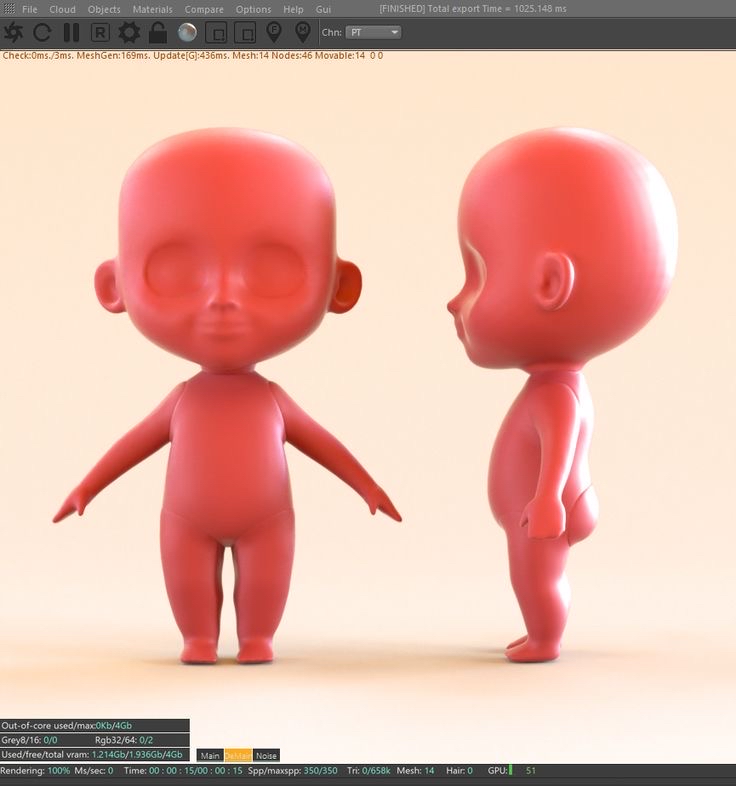Activate the first render region square icon
736x786 pixels.
217,33
